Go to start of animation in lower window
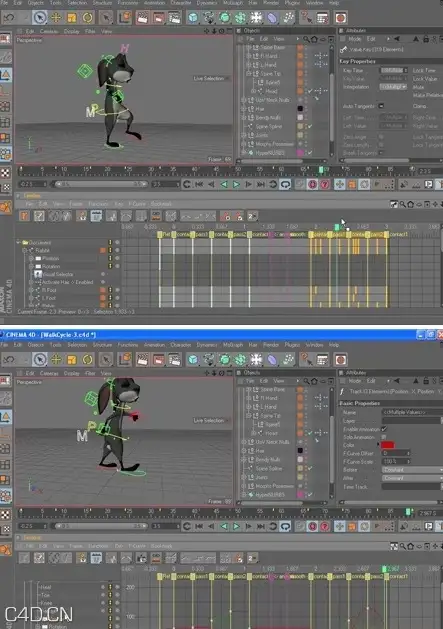The width and height of the screenshot is (443, 629). 199,526
